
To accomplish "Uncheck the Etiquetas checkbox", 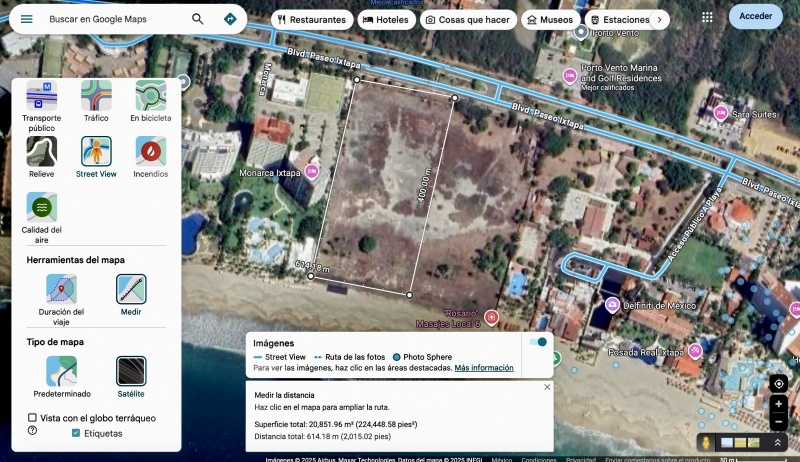I will [76, 433].
